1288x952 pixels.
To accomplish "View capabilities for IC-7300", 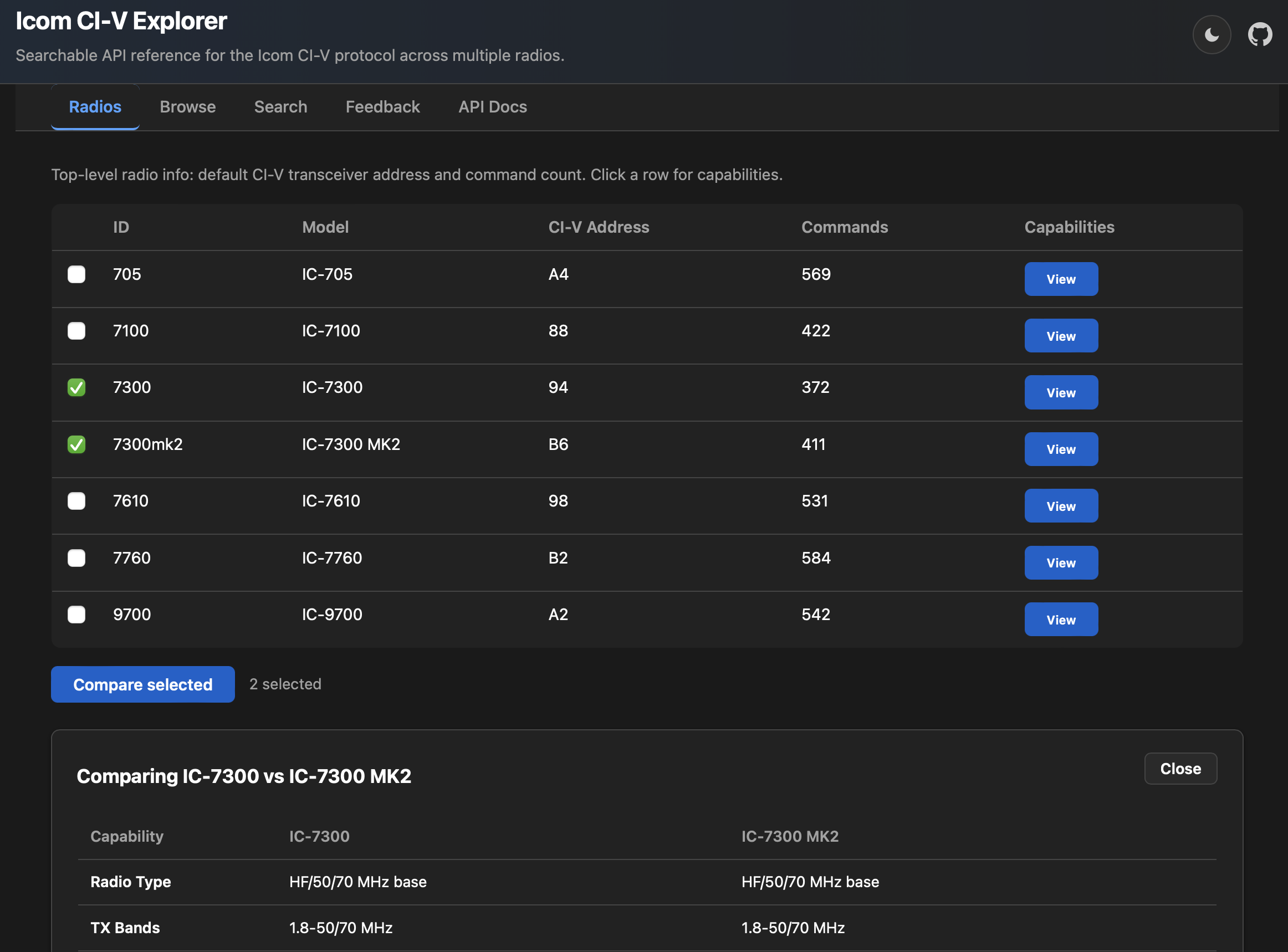I will (x=1061, y=392).
